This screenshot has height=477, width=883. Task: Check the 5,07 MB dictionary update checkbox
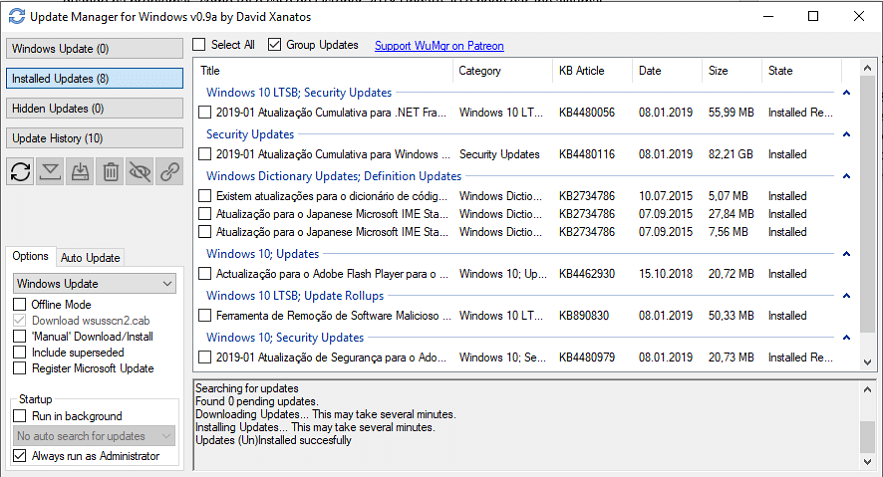coord(205,196)
